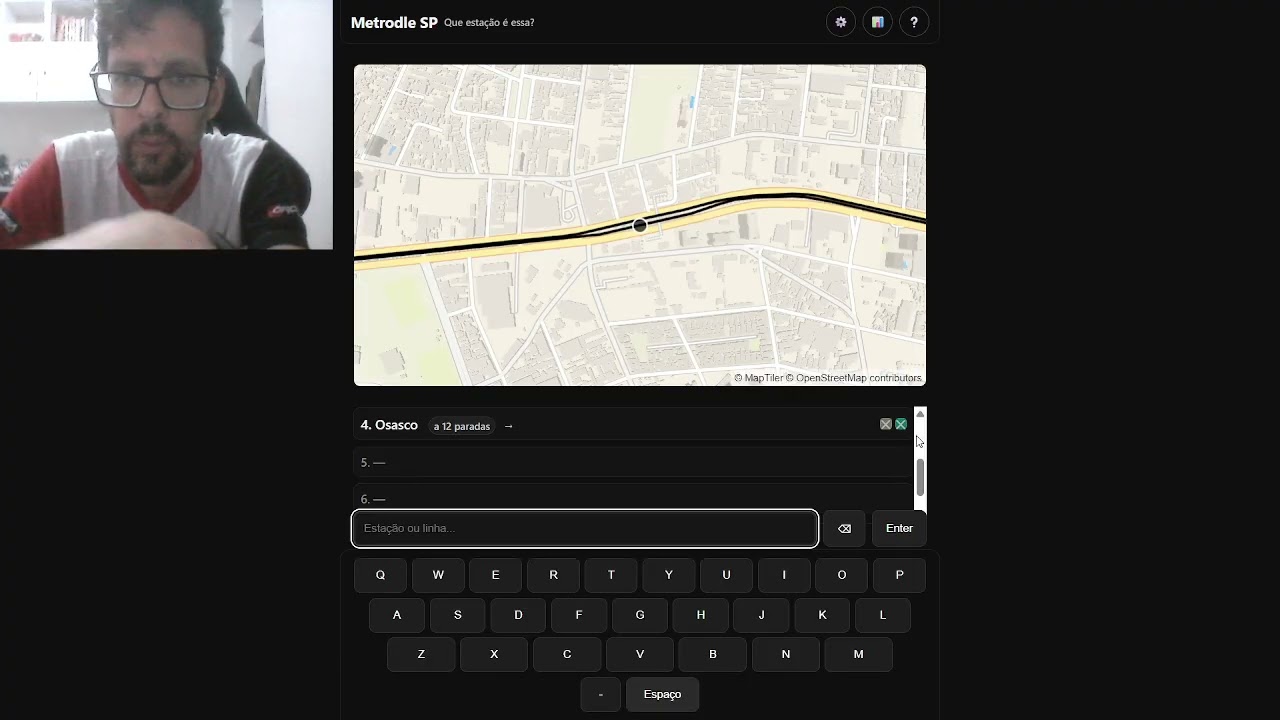Image resolution: width=1280 pixels, height=720 pixels.
Task: Tap the K key
Action: tap(822, 615)
